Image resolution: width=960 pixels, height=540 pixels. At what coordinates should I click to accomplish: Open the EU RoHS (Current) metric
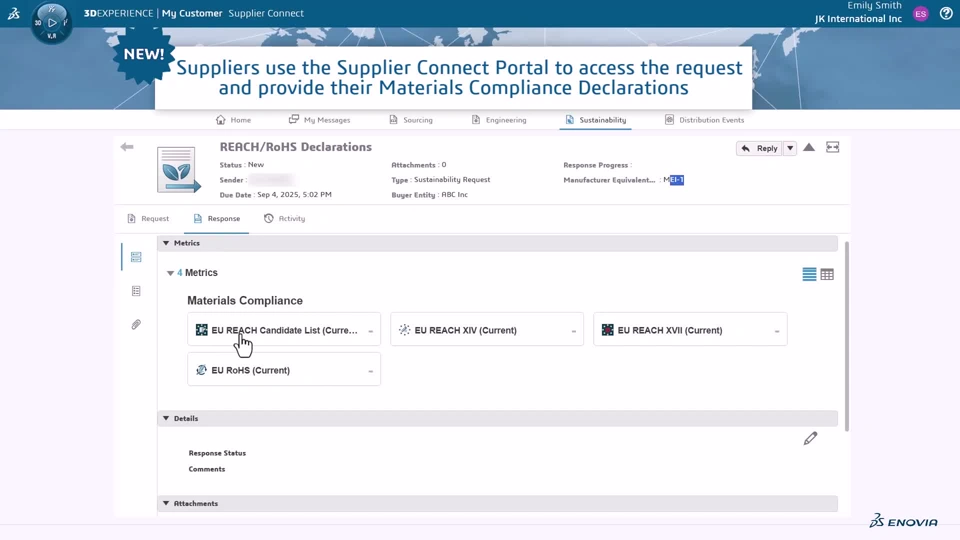click(283, 370)
